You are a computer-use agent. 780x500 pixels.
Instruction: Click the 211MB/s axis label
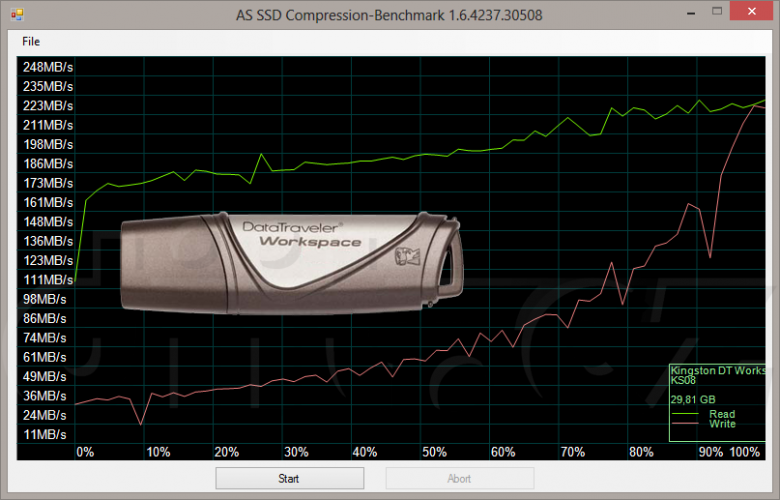(x=48, y=125)
